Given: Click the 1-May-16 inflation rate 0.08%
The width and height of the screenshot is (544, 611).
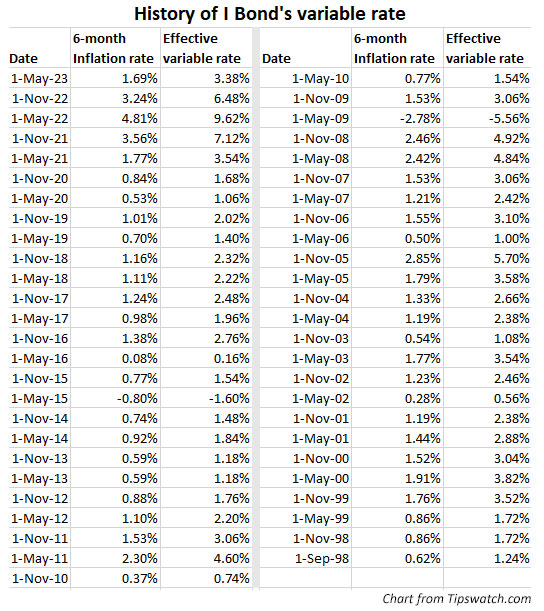Looking at the screenshot, I should [140, 358].
